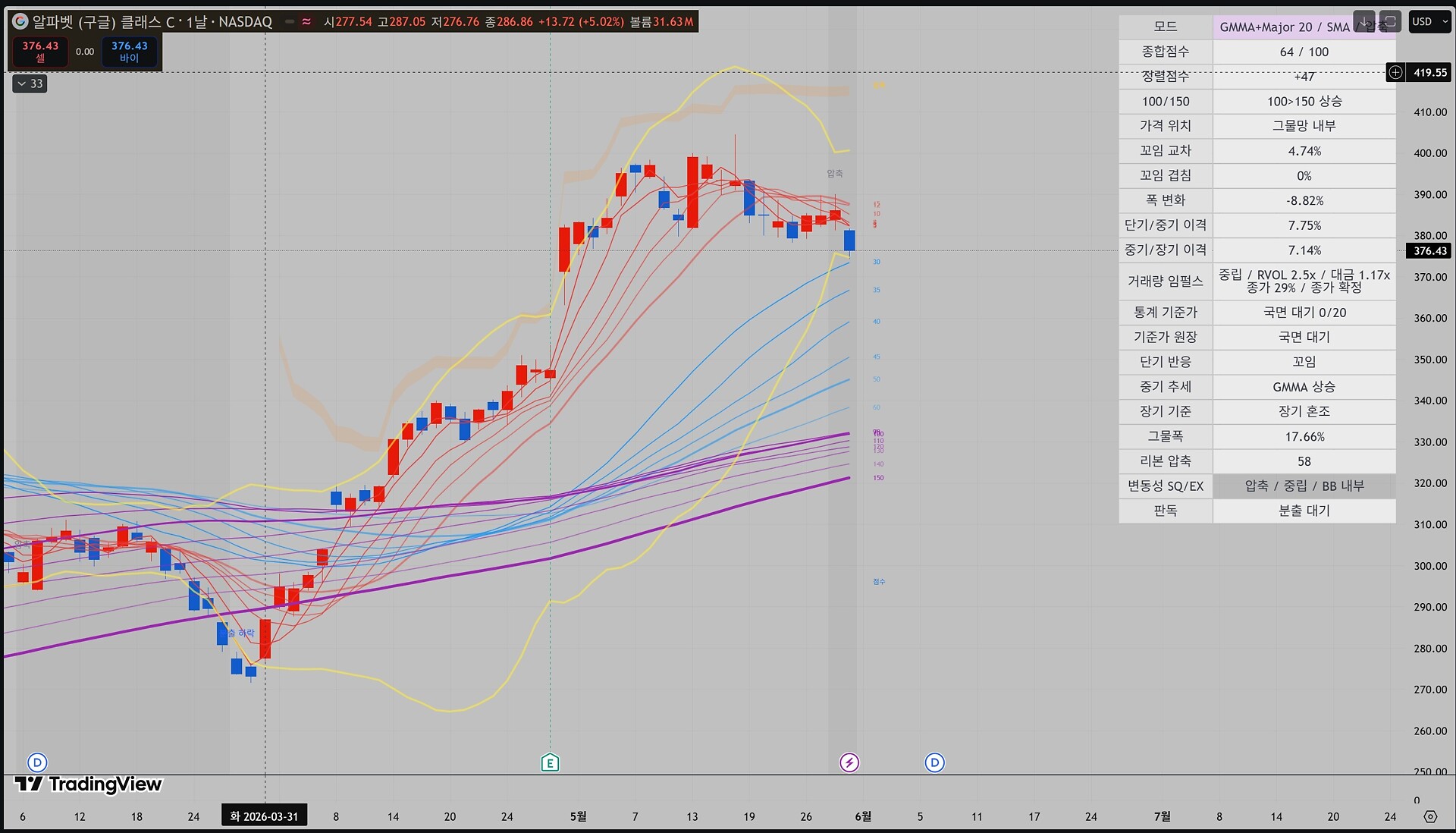Open the earnings marker E icon
Screen dimensions: 1456x833
(550, 762)
